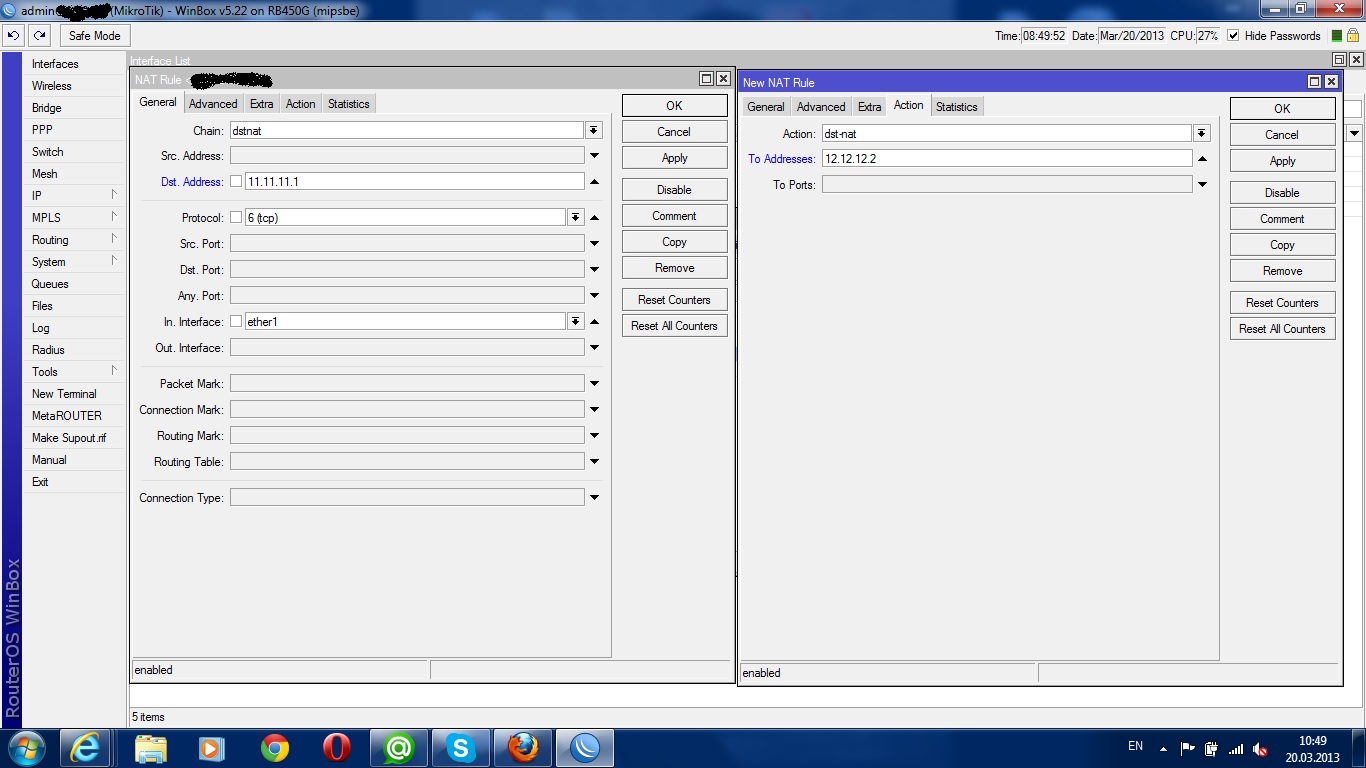This screenshot has width=1366, height=768.
Task: Open Statistics tab in New NAT Rule window
Action: pos(957,107)
